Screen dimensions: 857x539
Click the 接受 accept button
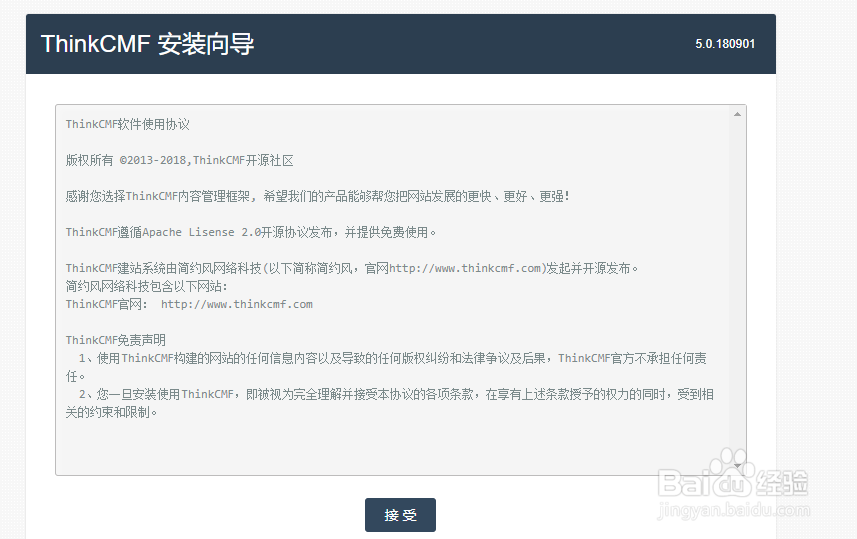point(400,514)
